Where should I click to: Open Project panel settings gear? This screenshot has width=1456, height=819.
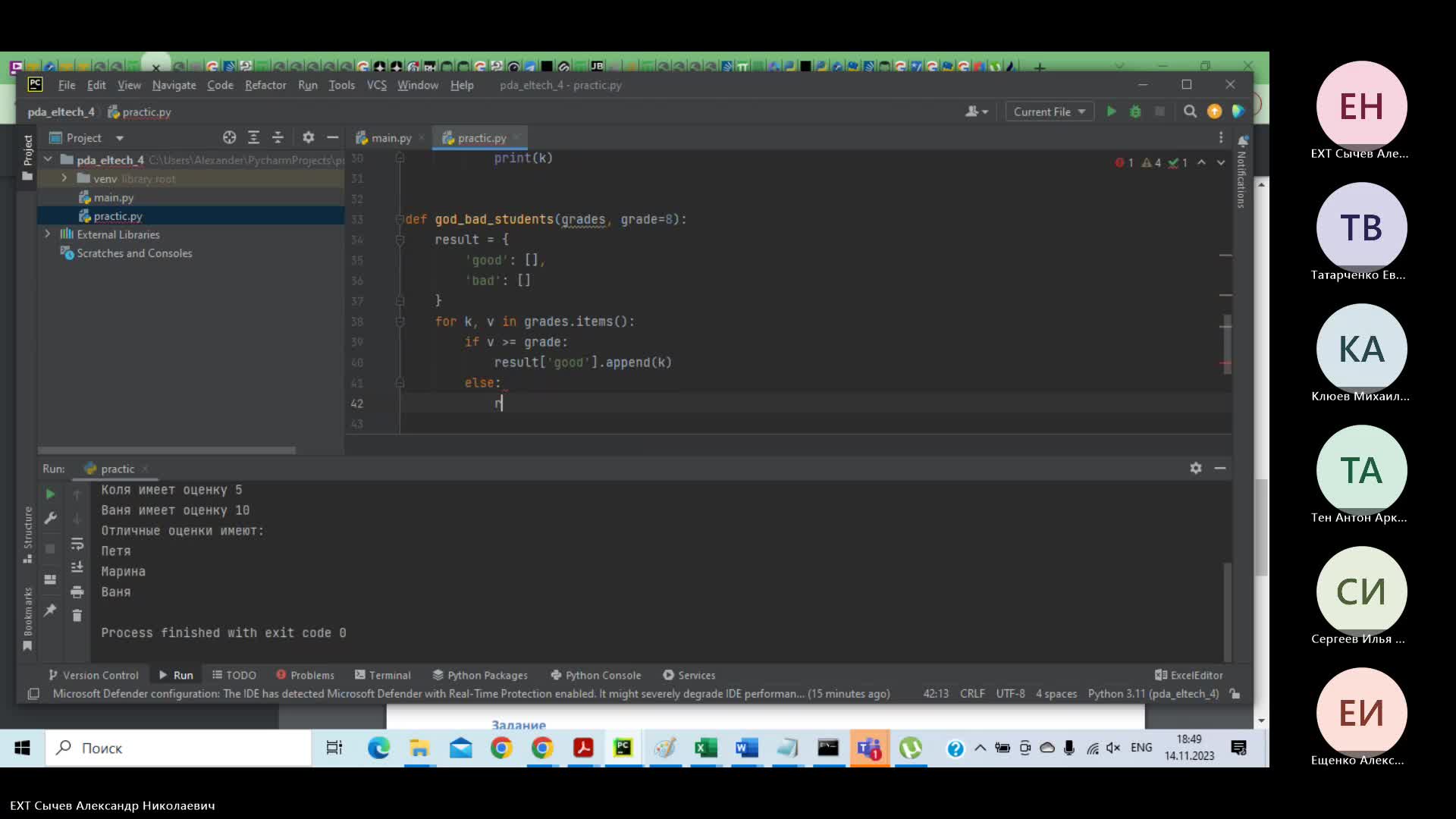pyautogui.click(x=308, y=137)
